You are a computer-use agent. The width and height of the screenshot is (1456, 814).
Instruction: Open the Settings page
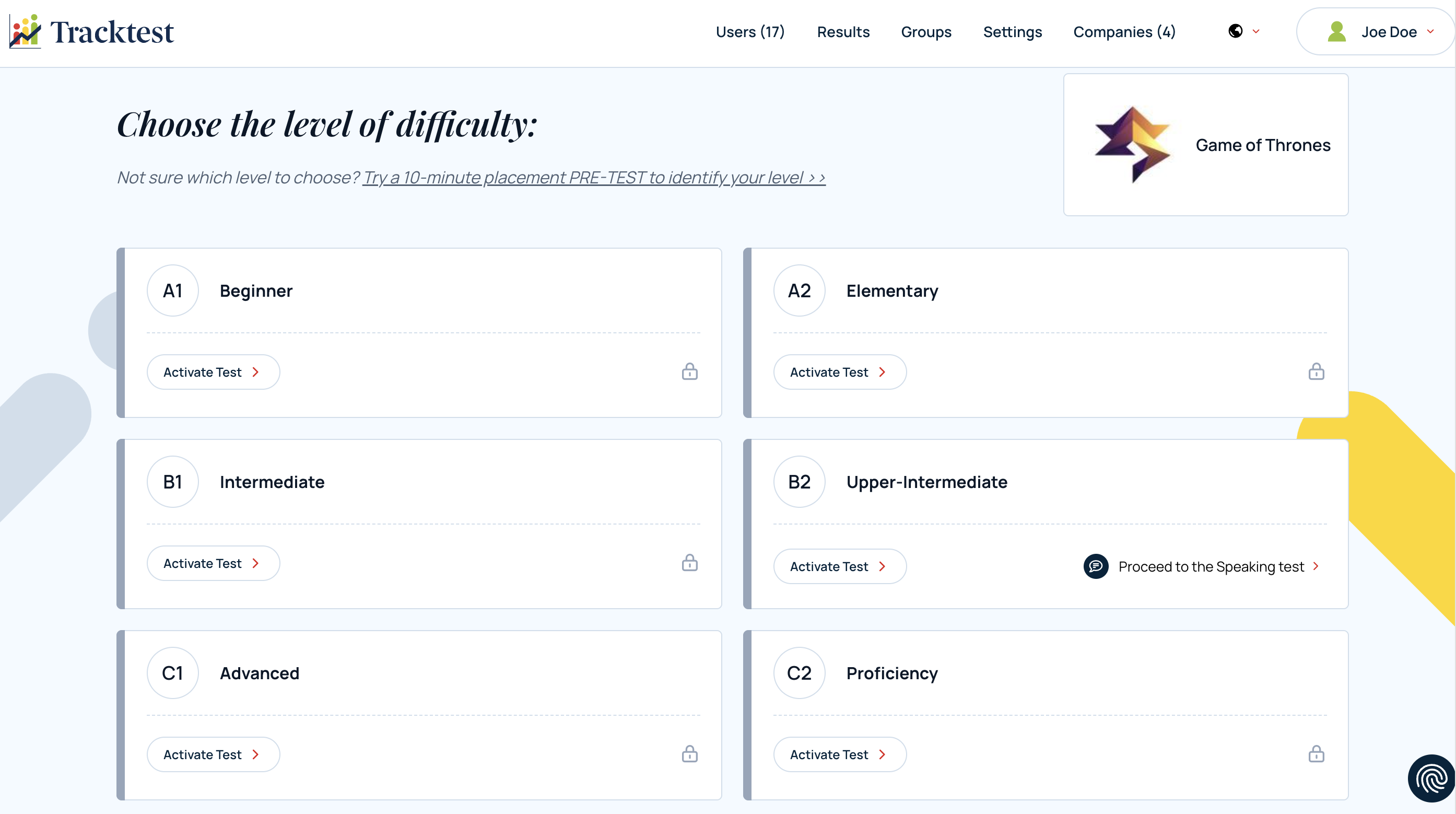[1012, 32]
